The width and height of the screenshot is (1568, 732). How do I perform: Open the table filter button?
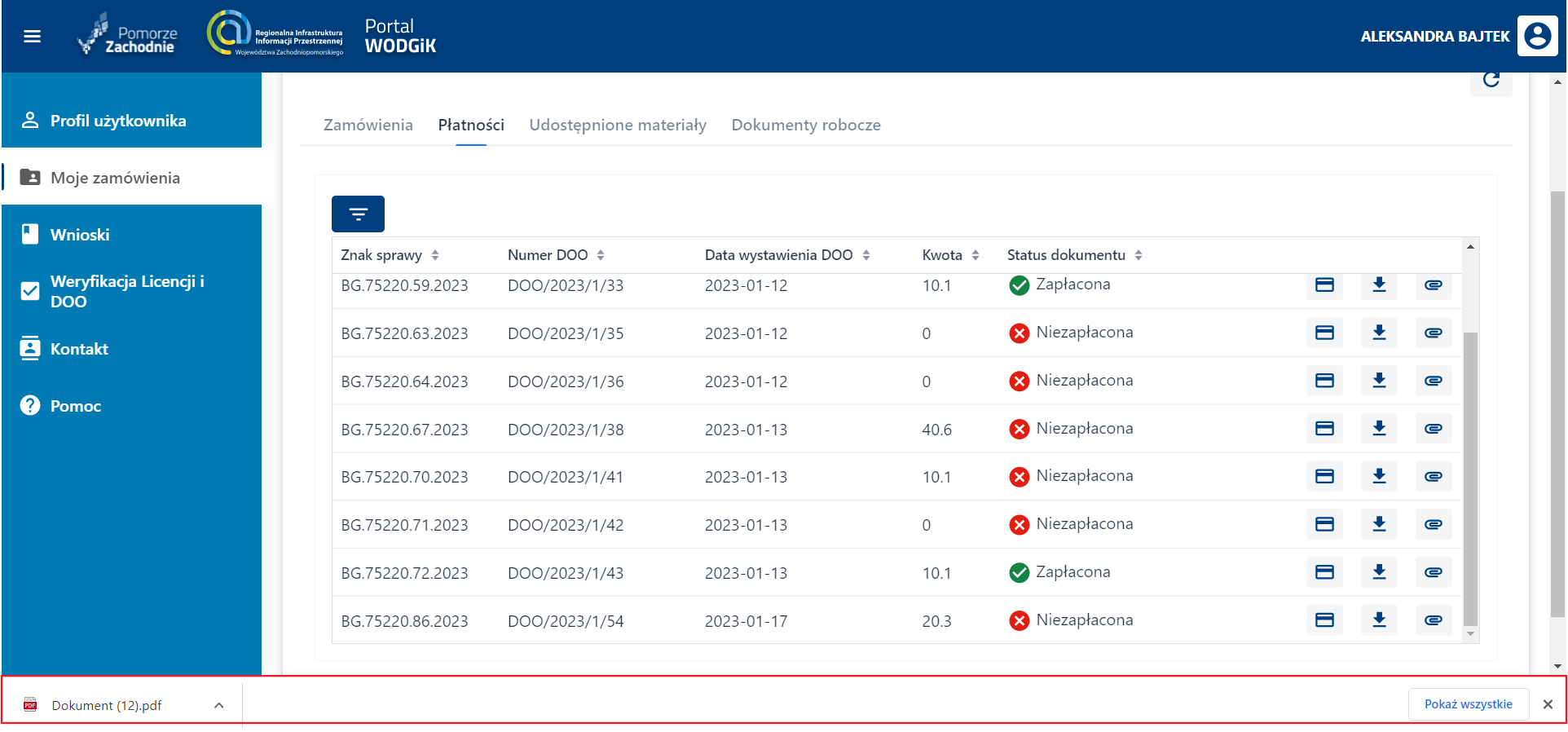pos(358,214)
